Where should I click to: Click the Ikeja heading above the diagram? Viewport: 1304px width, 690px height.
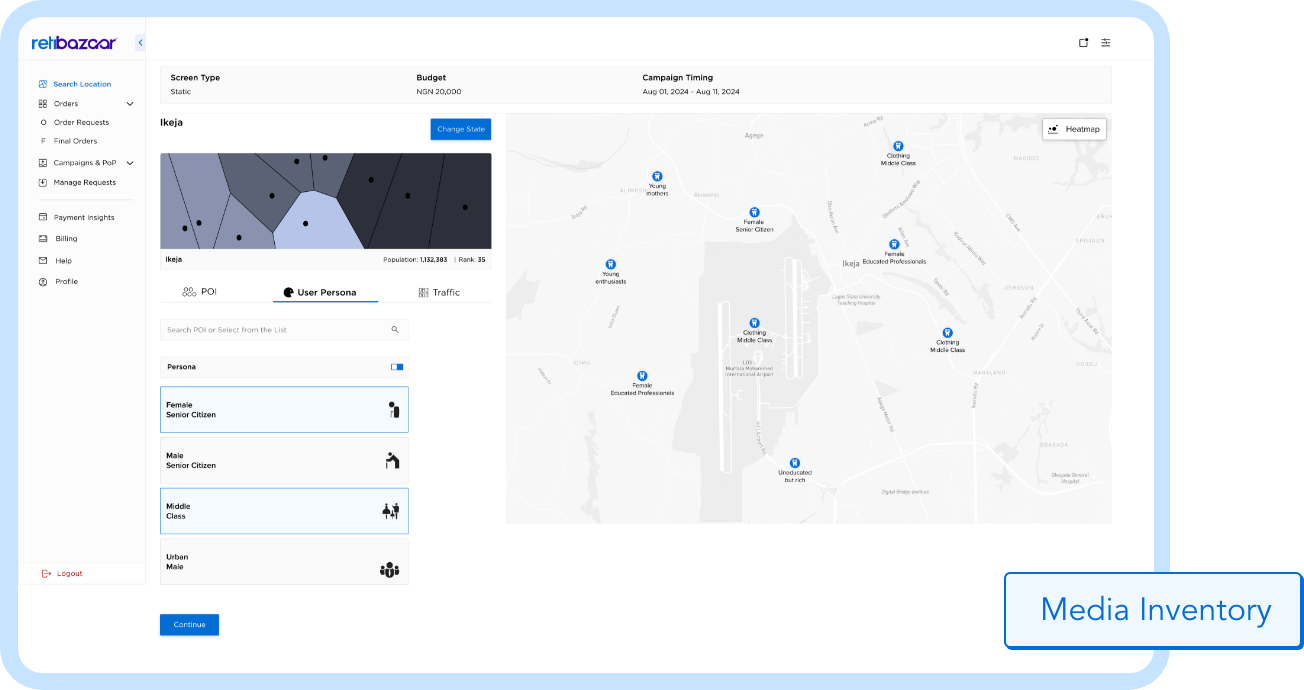(x=171, y=122)
